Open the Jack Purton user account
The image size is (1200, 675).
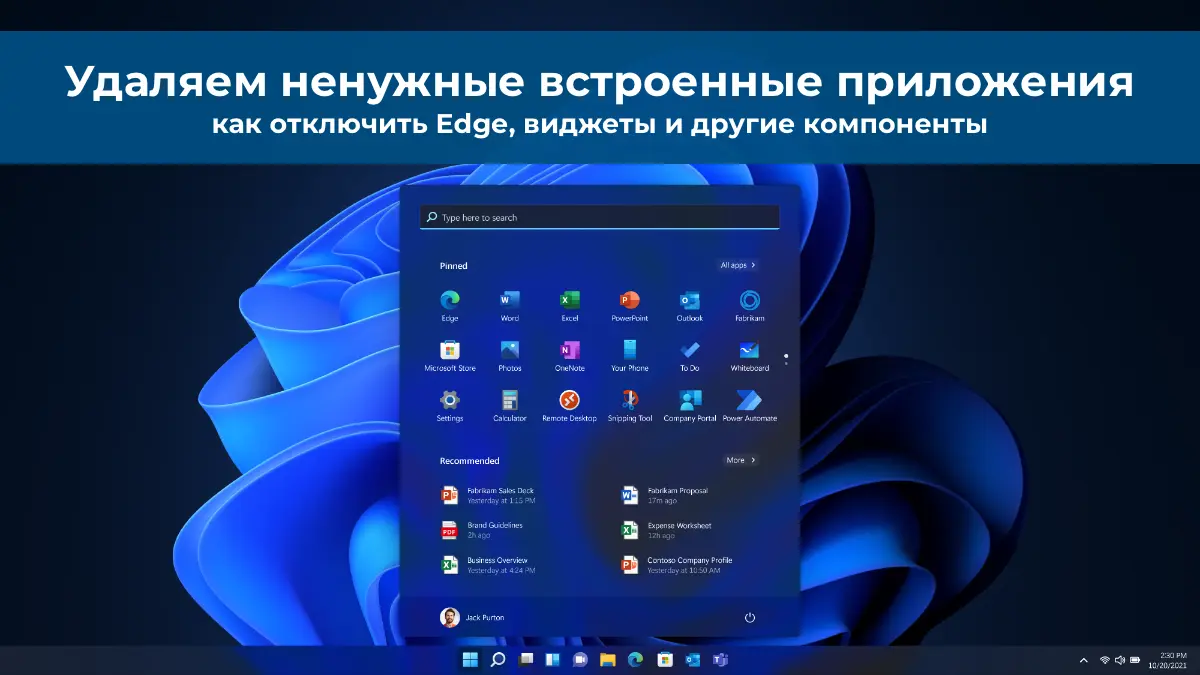coord(473,618)
